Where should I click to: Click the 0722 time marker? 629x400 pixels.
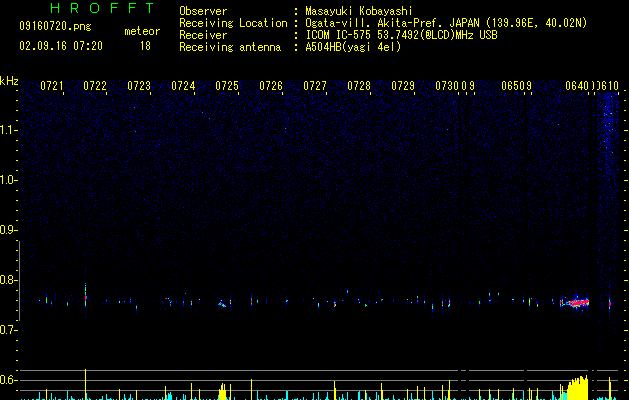click(95, 86)
